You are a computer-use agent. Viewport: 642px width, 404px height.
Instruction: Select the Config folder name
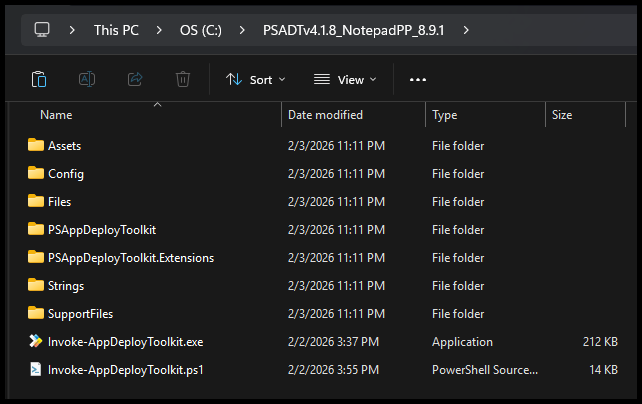click(x=66, y=174)
